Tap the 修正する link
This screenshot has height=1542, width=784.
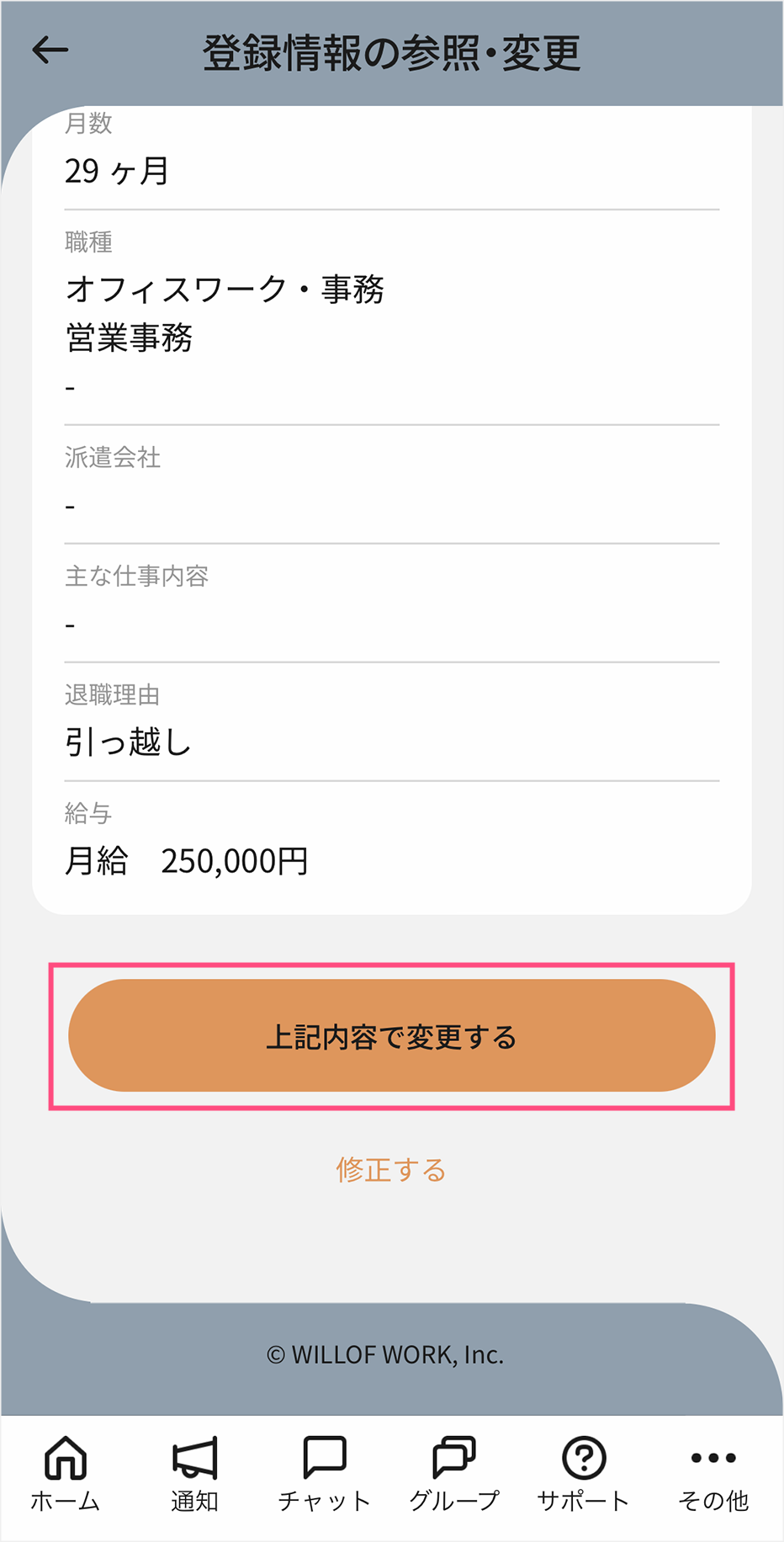pos(391,1170)
